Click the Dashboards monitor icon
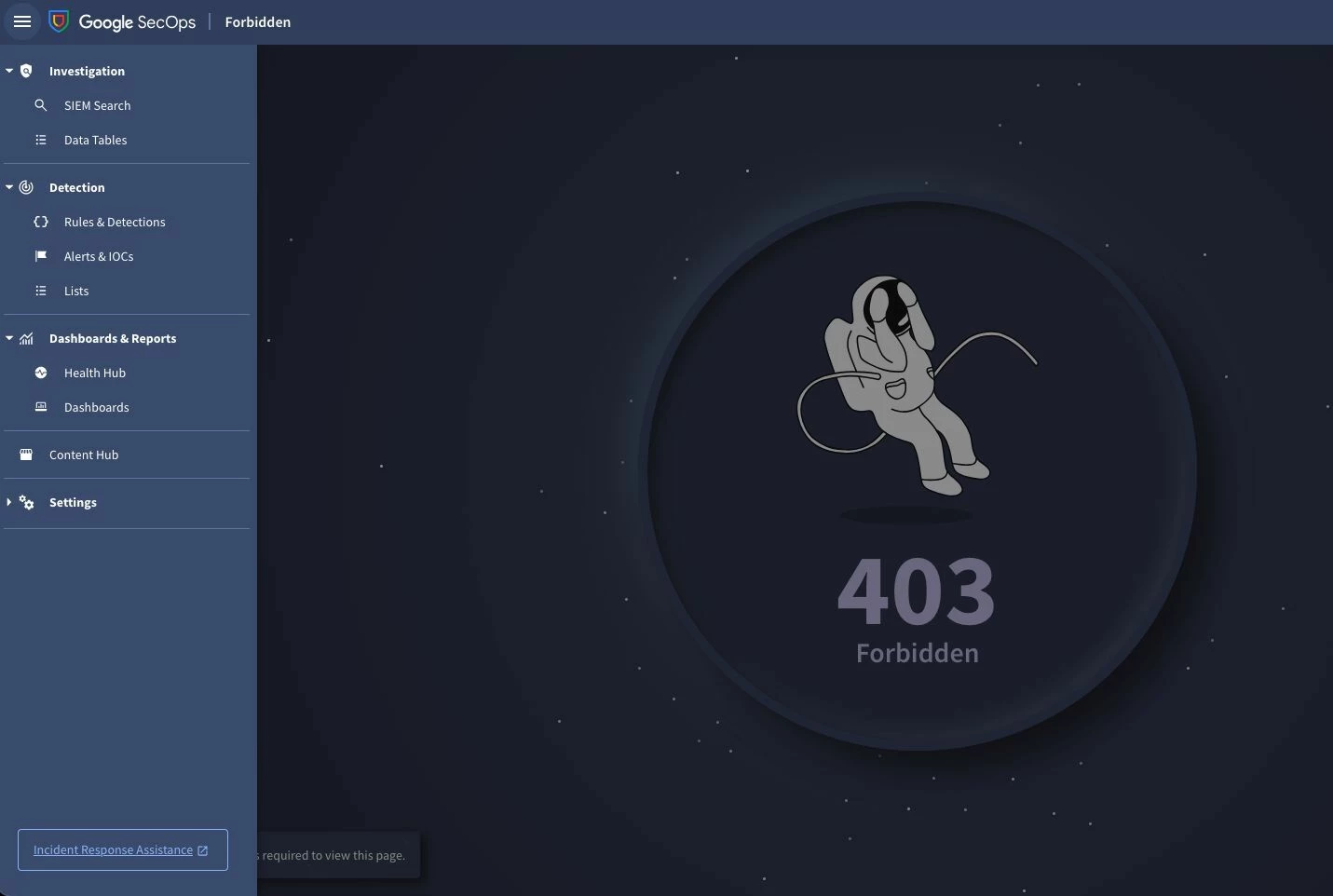 (41, 407)
